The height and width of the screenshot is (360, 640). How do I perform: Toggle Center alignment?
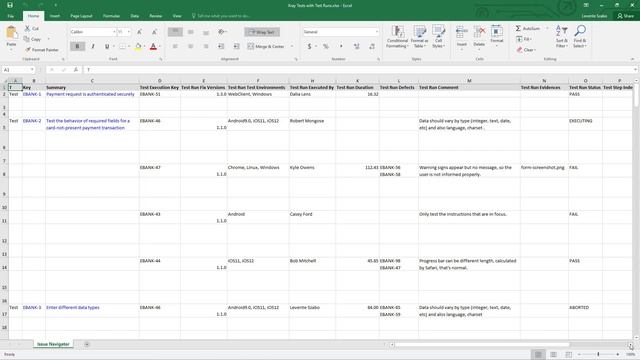191,47
